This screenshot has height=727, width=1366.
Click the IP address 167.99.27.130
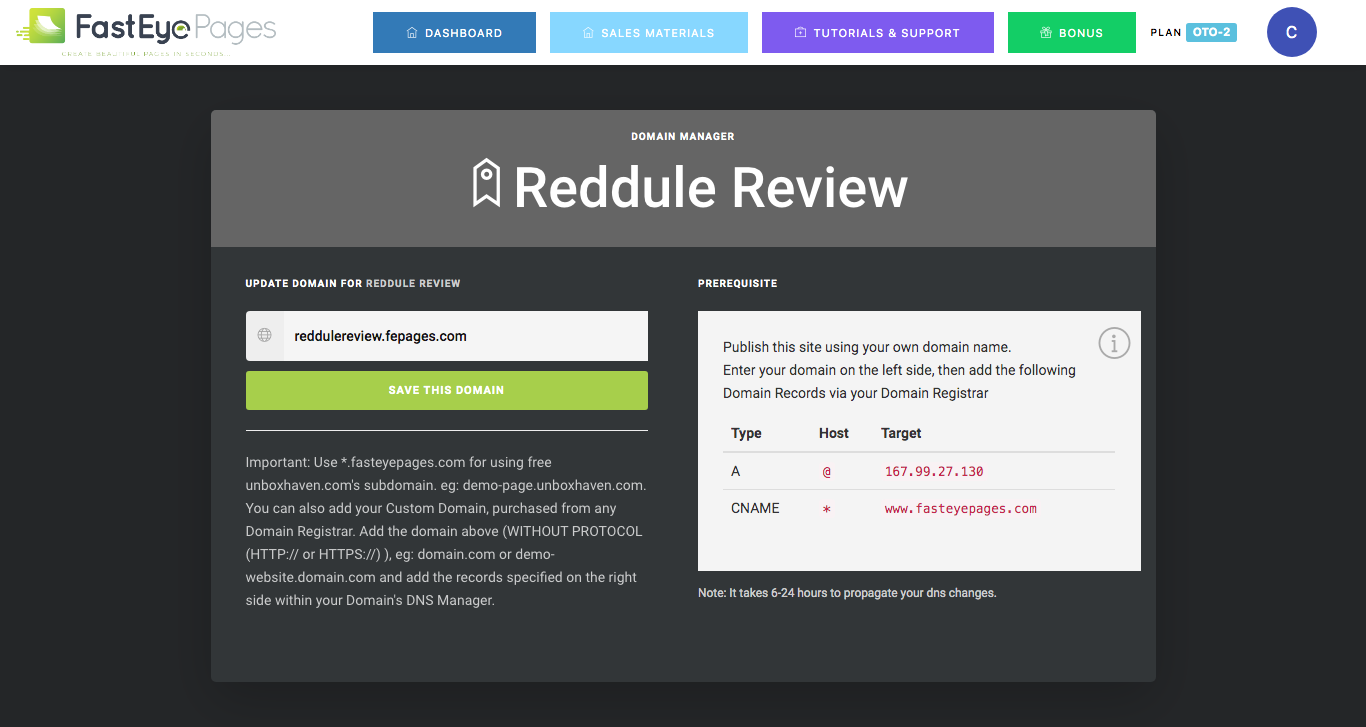[934, 471]
